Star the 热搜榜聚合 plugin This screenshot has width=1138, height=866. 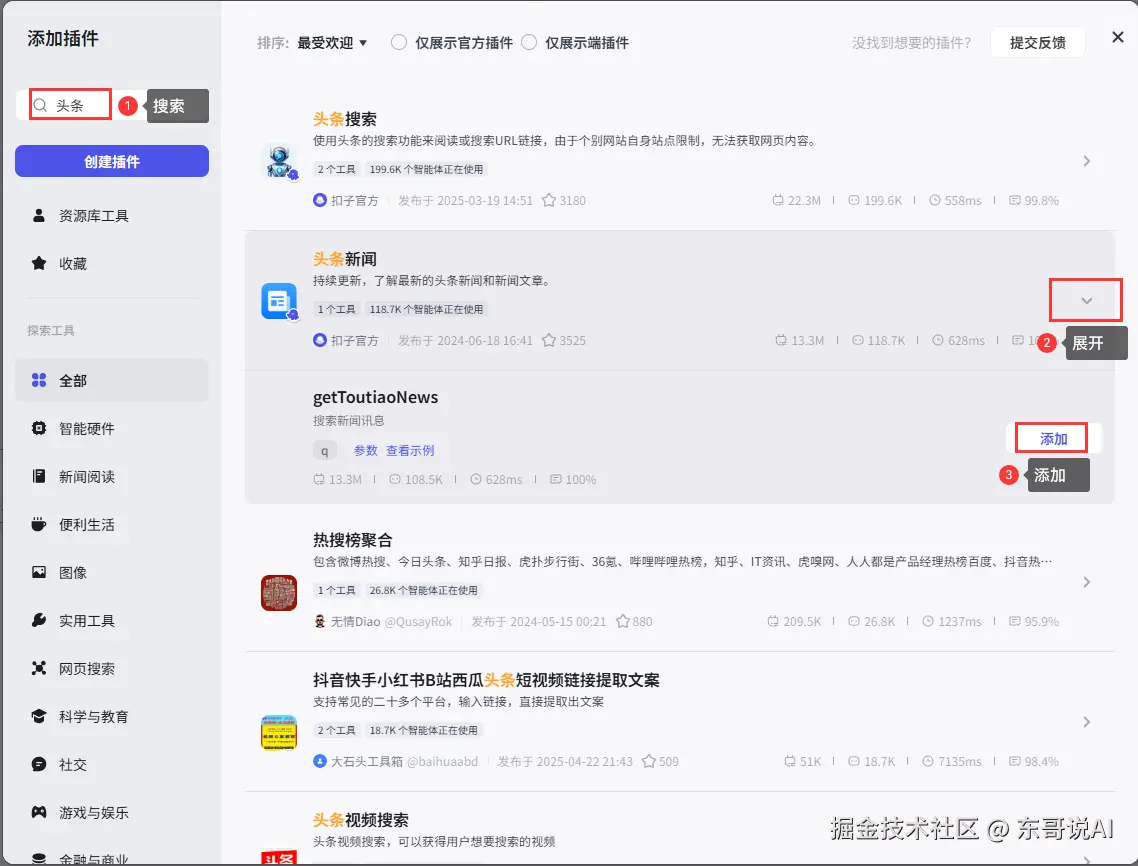point(623,621)
